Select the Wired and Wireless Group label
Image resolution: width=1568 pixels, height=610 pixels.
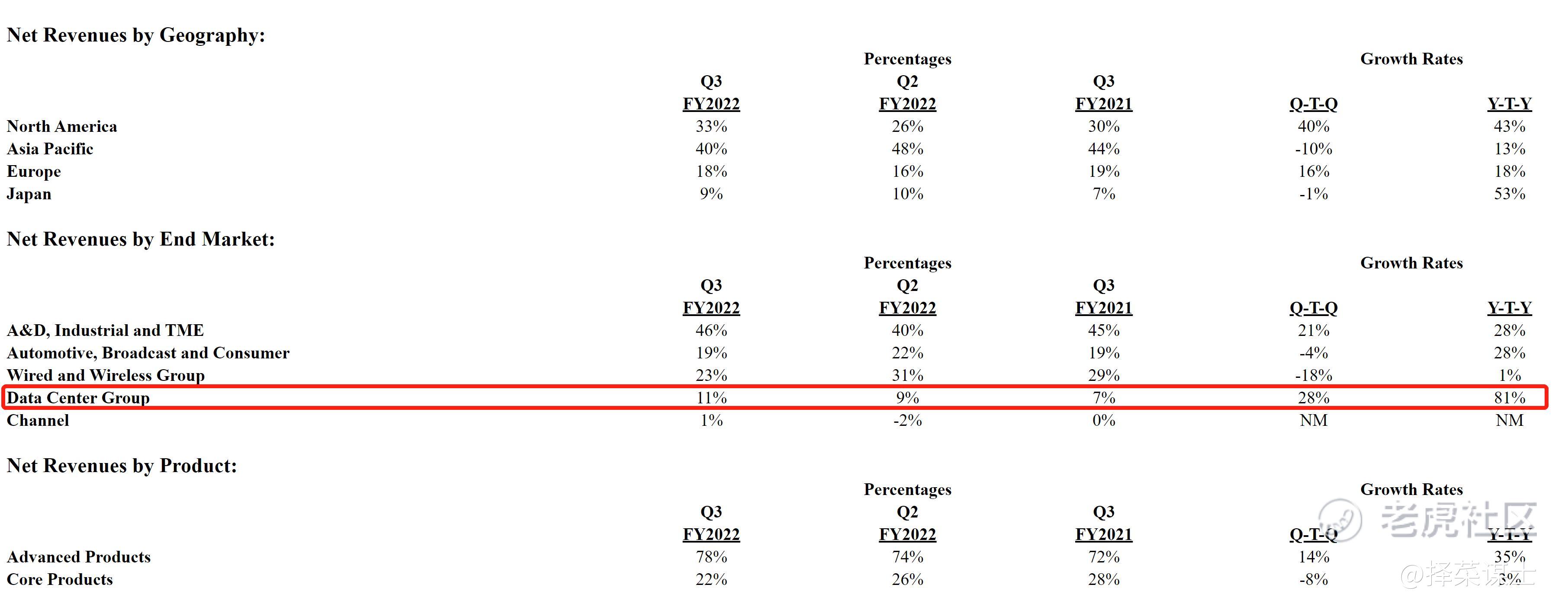click(x=105, y=375)
